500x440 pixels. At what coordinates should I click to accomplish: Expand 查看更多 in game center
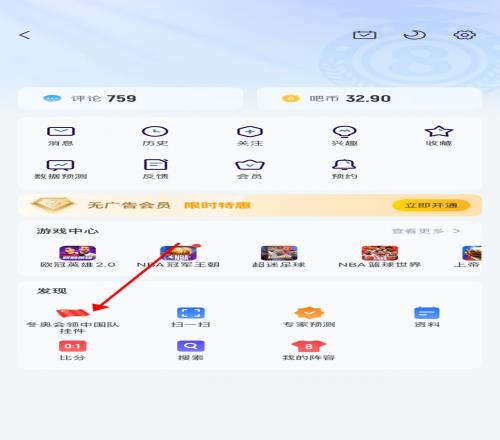(426, 231)
